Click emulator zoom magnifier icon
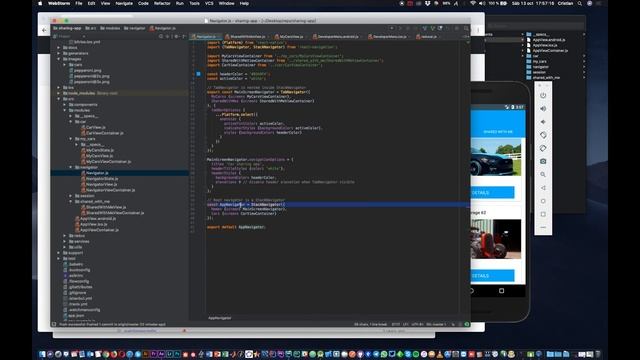The width and height of the screenshot is (640, 360). tap(543, 174)
